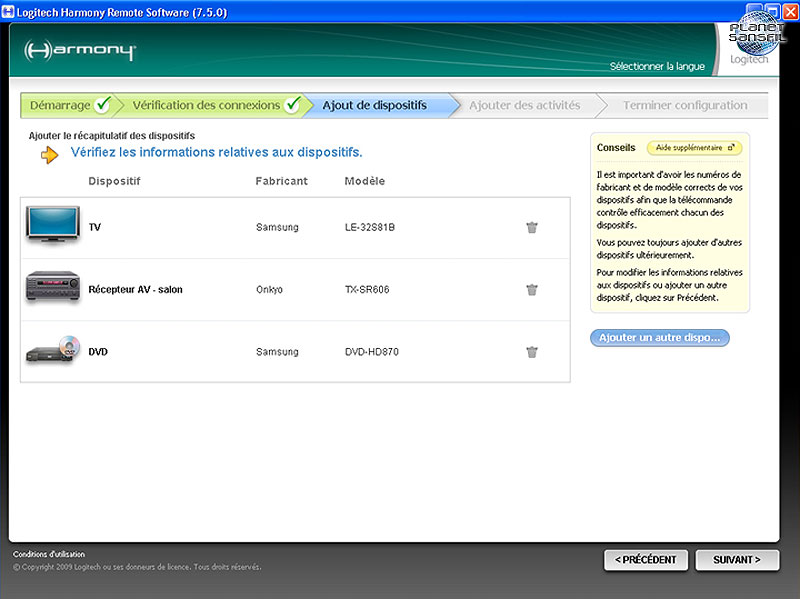Click the AV receiver device image
This screenshot has width=800, height=599.
53,286
